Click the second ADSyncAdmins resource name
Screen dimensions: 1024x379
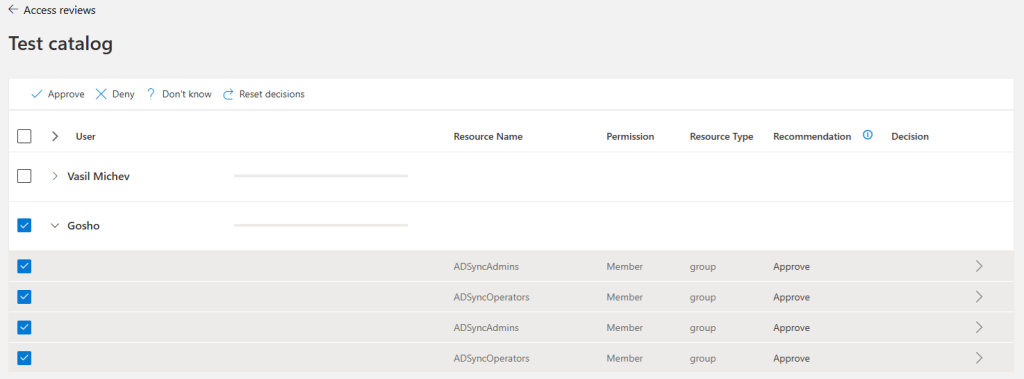pyautogui.click(x=486, y=327)
